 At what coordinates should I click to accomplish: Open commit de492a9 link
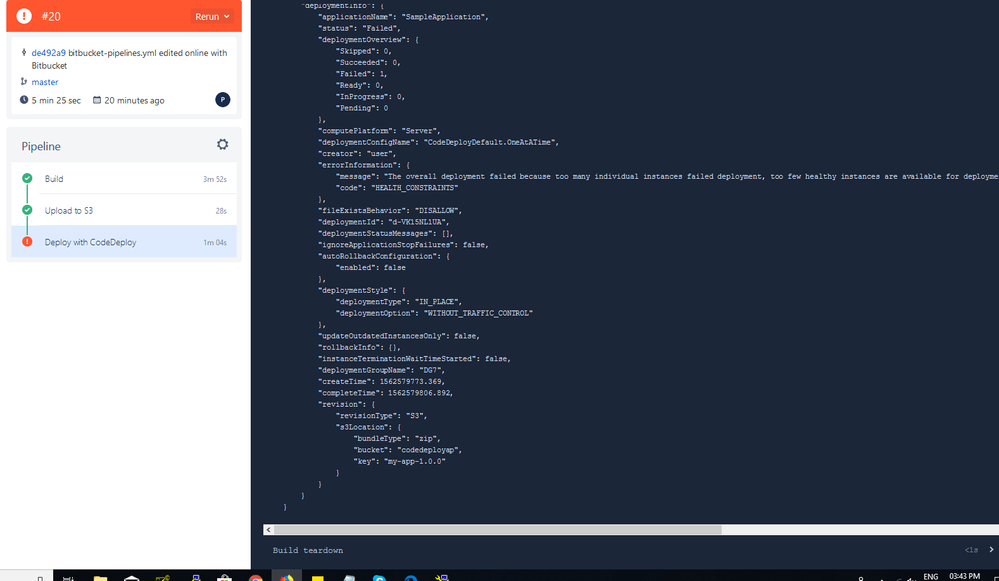tap(48, 53)
